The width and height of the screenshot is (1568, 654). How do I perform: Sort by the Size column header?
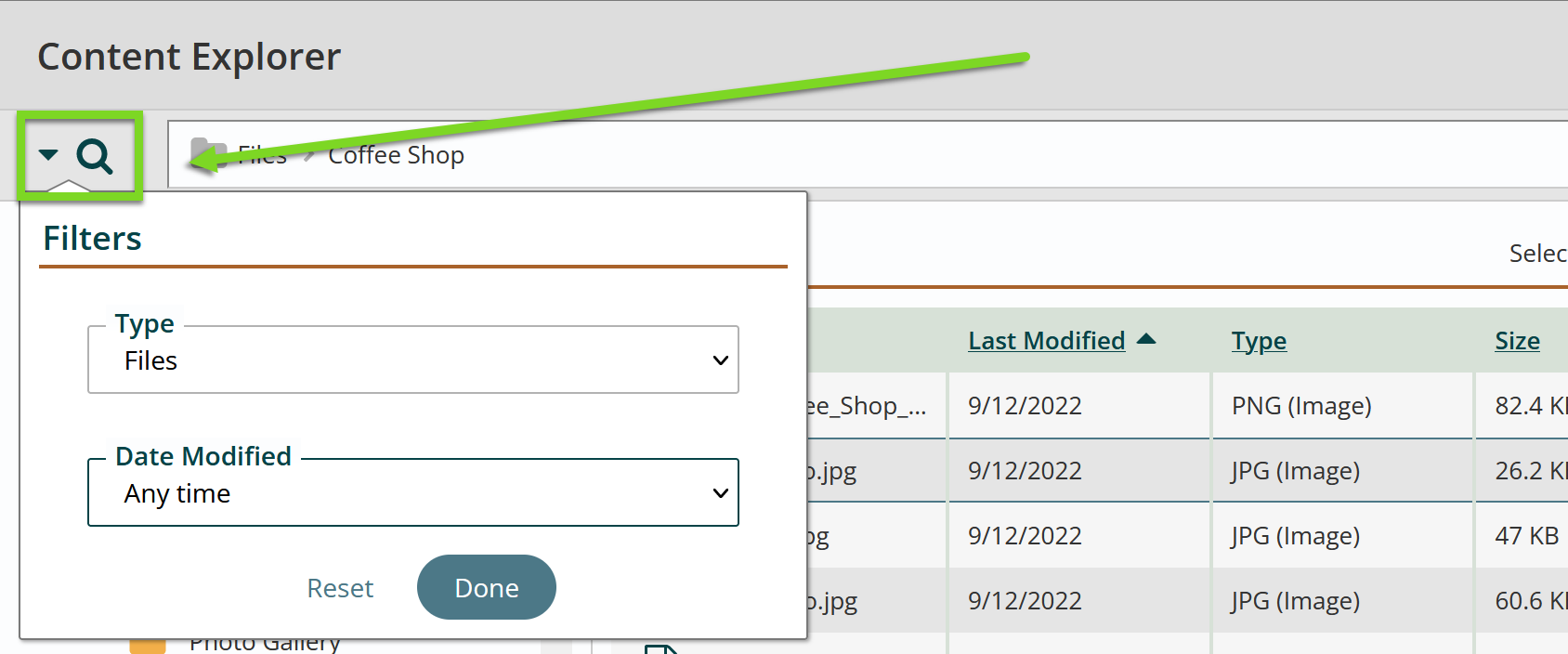1517,341
